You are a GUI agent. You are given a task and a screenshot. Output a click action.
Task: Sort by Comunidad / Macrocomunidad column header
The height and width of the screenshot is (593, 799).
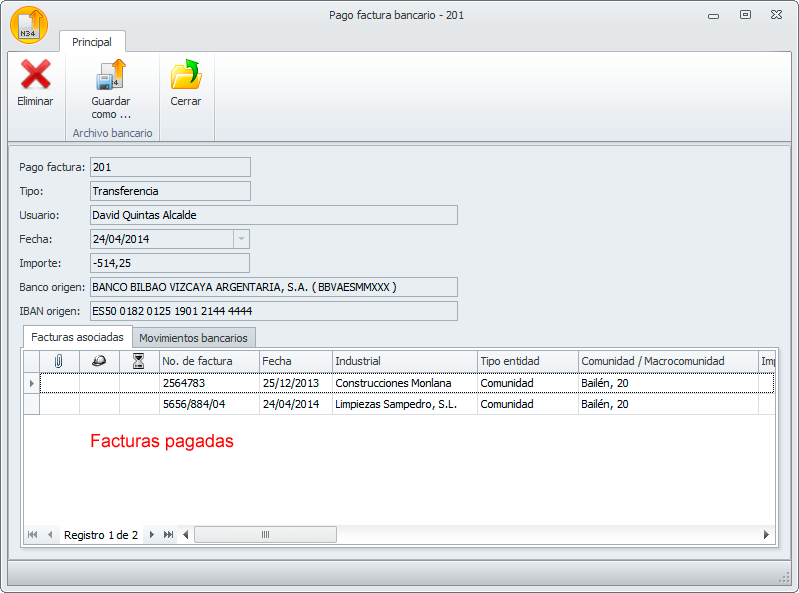(x=668, y=361)
